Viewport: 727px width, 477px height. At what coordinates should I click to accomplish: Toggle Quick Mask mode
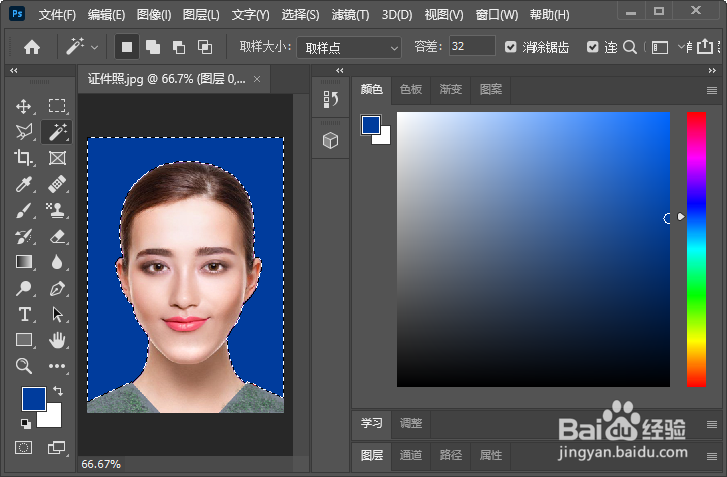[x=24, y=447]
